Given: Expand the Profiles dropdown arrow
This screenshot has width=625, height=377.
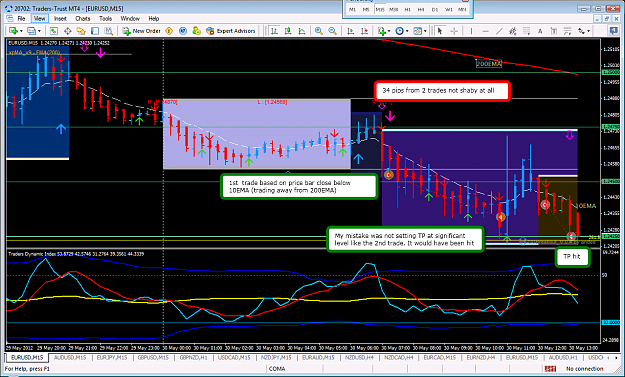Looking at the screenshot, I should point(39,31).
